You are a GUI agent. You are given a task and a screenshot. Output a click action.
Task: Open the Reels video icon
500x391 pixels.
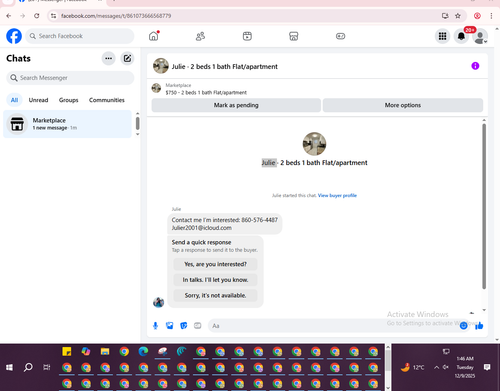(247, 36)
